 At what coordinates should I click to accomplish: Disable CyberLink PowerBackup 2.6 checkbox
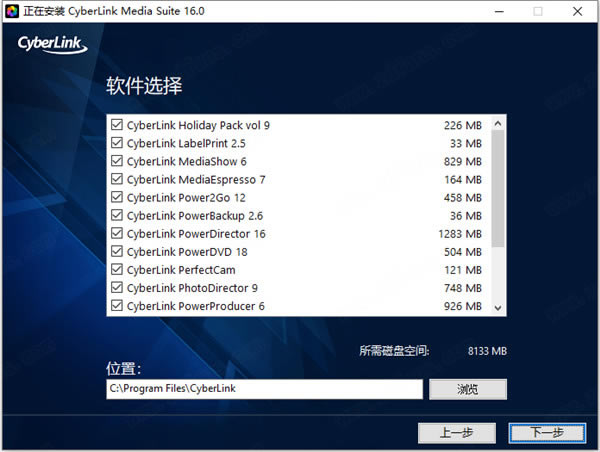pyautogui.click(x=117, y=216)
